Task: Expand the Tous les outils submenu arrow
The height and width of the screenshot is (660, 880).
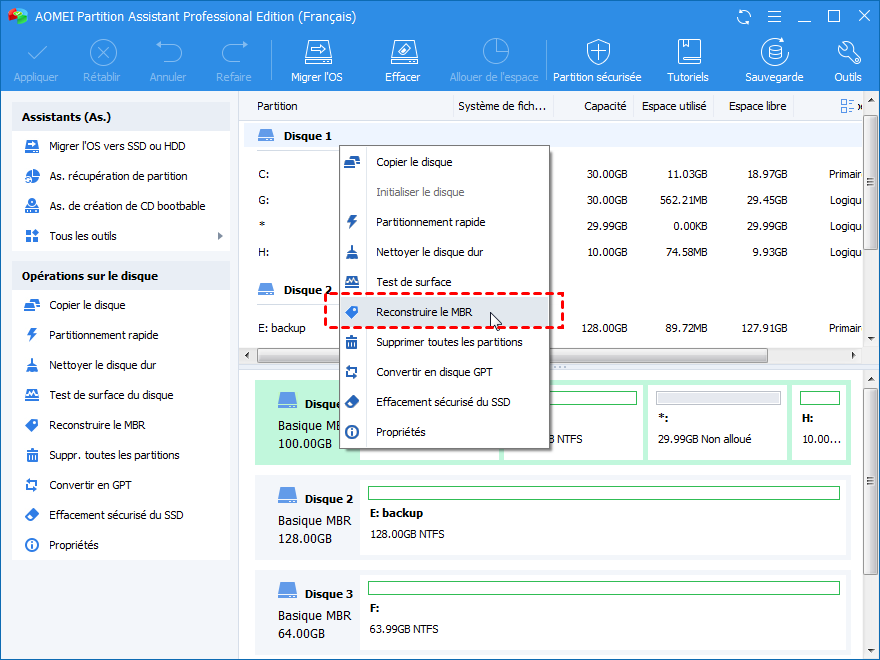Action: point(220,236)
